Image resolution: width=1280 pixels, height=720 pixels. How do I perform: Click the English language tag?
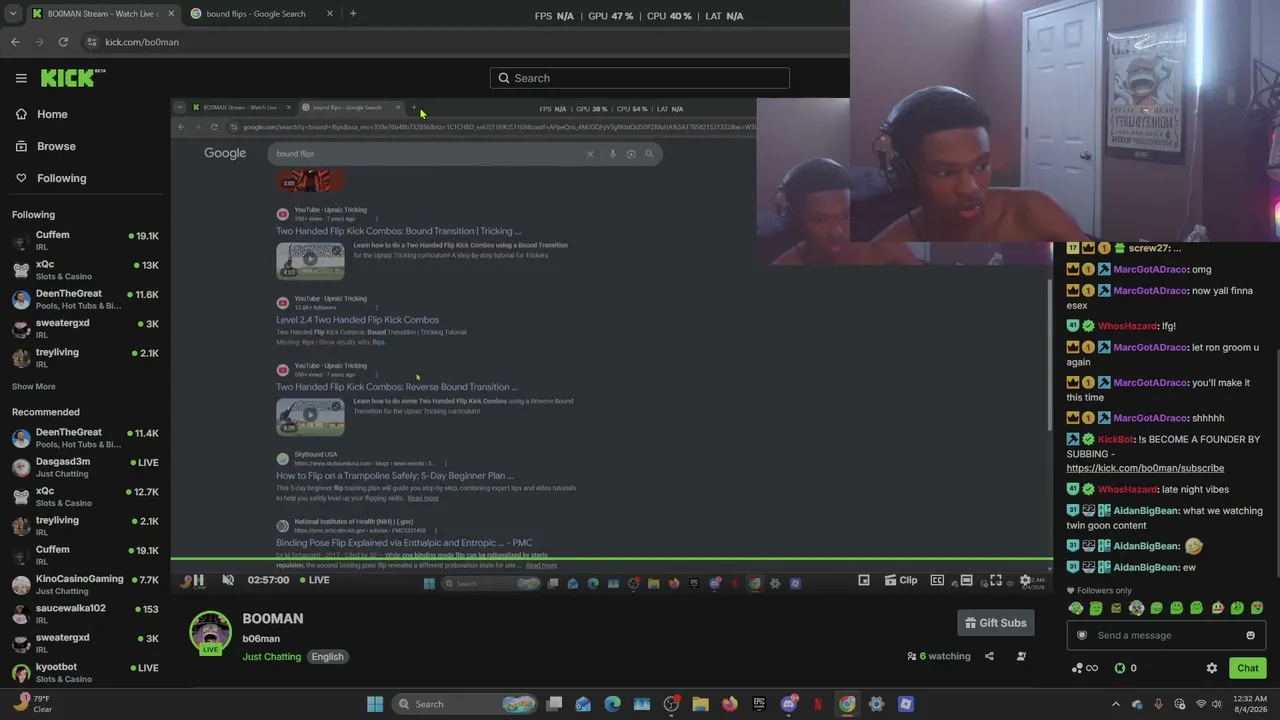click(327, 657)
